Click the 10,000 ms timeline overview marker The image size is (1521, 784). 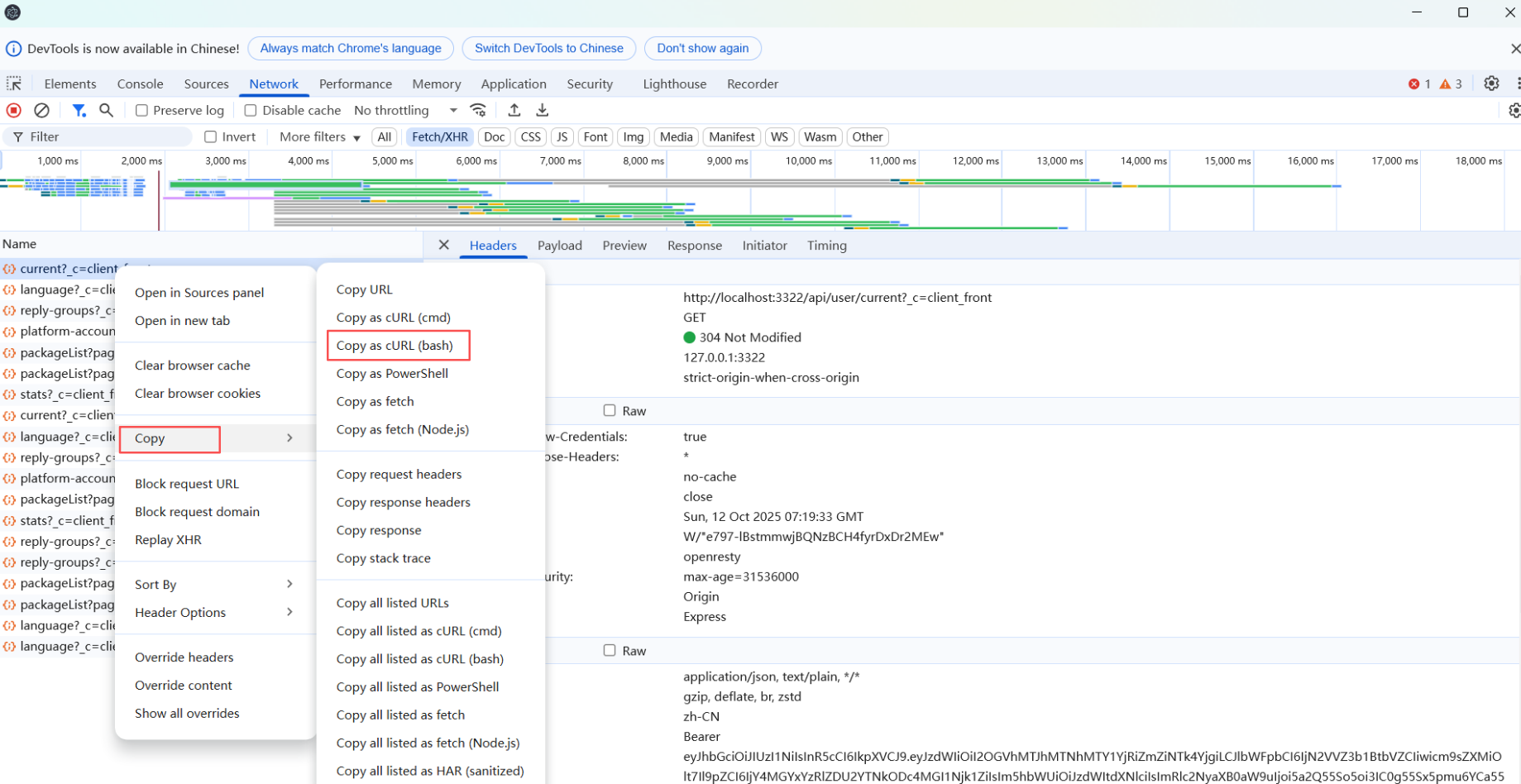coord(808,161)
